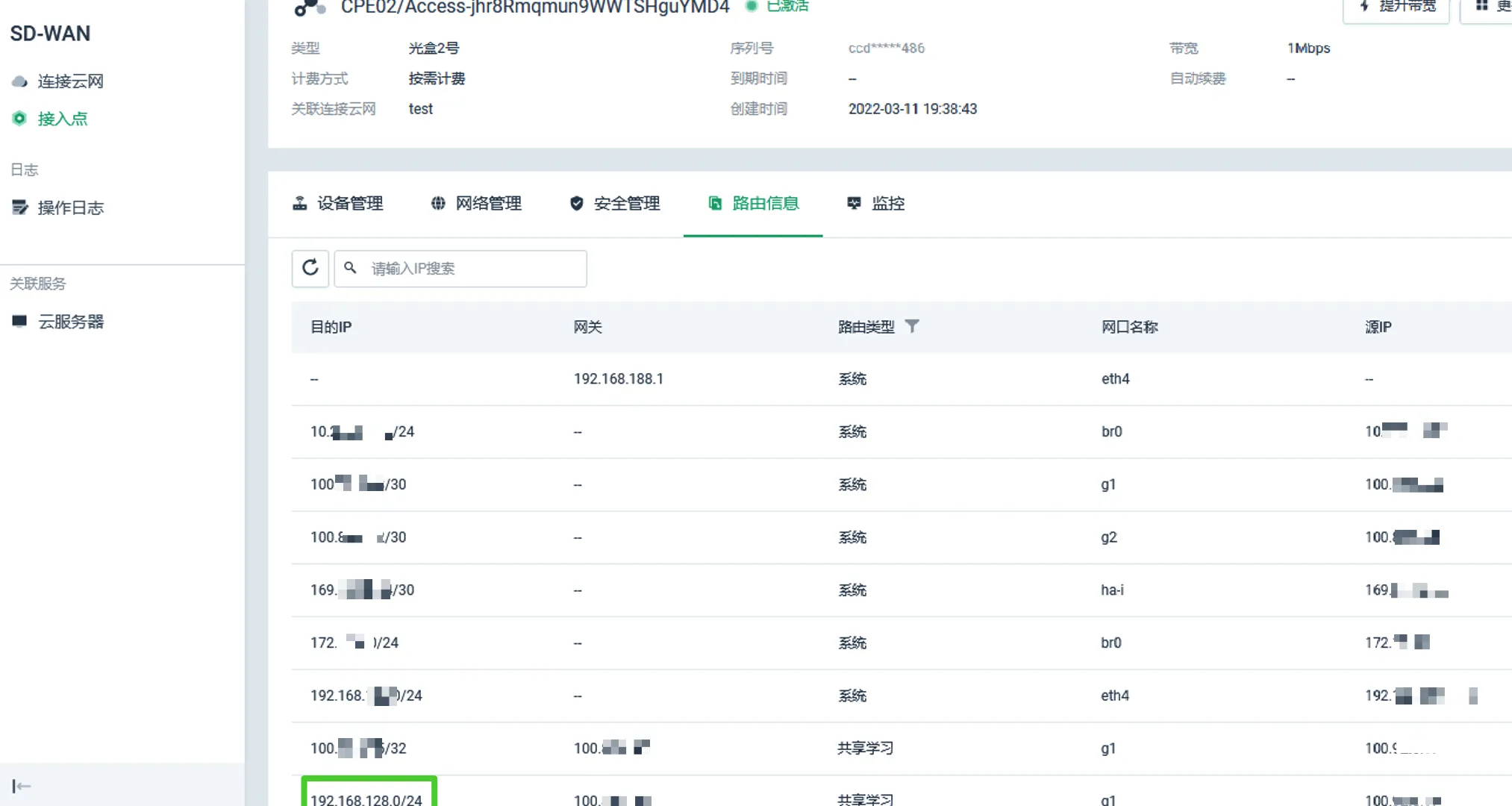Click the SD-WAN sidebar title
1512x806 pixels.
(50, 34)
